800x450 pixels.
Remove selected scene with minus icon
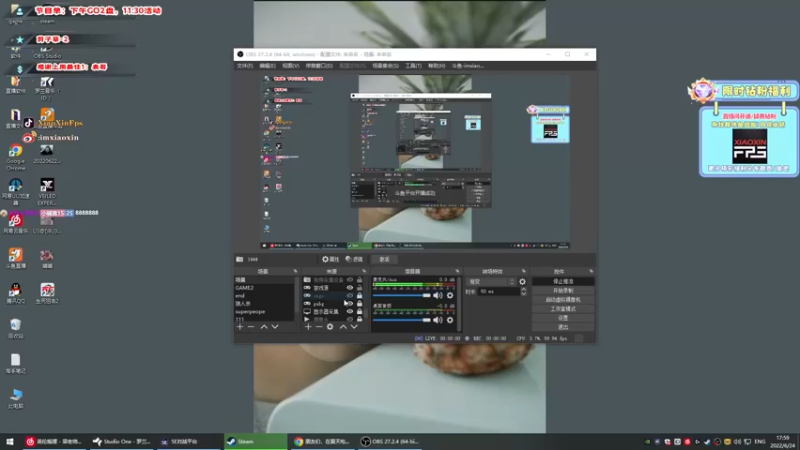pyautogui.click(x=251, y=327)
